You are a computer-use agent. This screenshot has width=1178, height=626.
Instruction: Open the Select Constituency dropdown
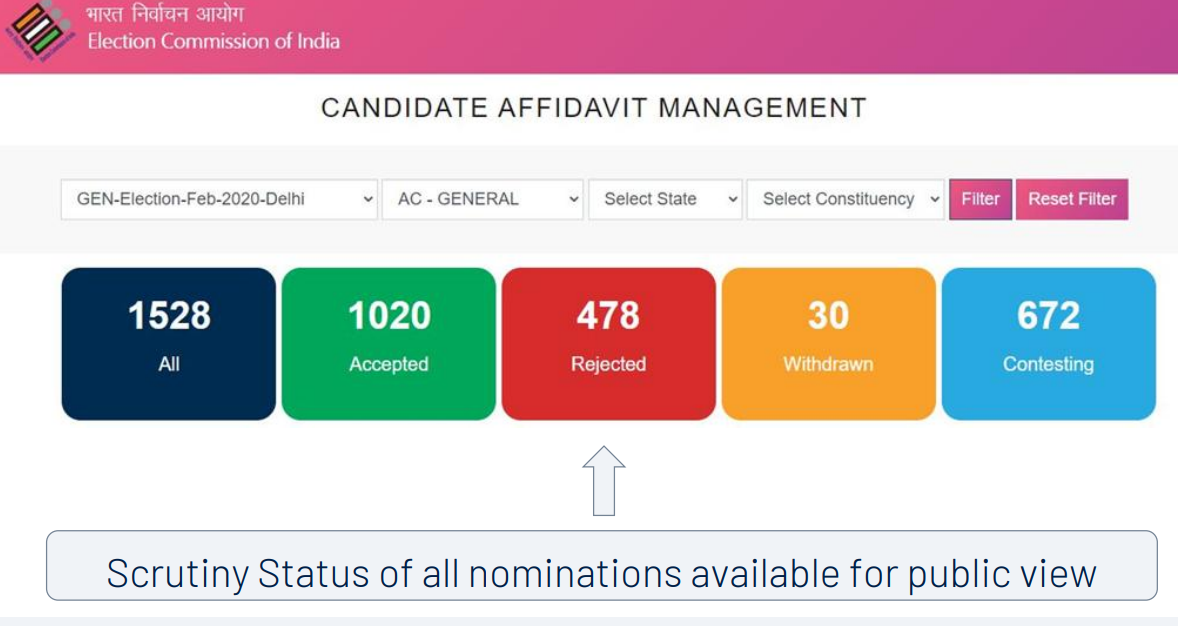[x=845, y=199]
